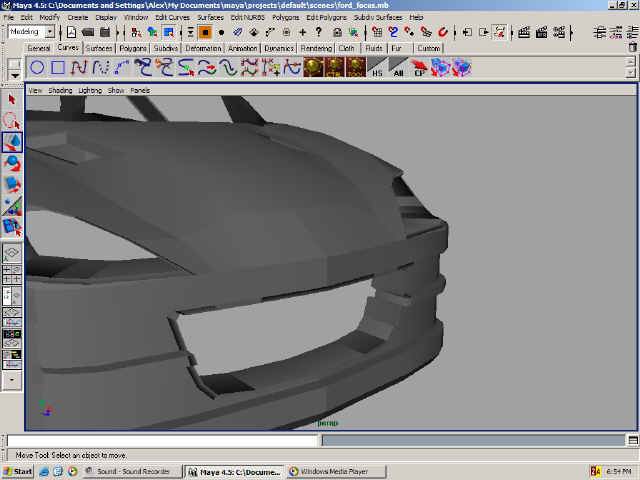The image size is (640, 480).
Task: Click the HS shelf button
Action: 377,68
